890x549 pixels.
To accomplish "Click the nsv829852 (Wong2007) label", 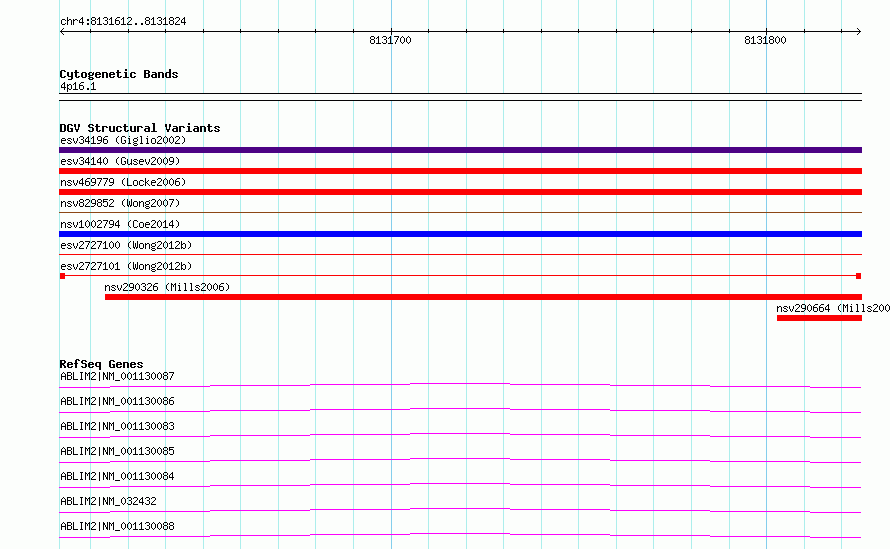I will click(x=120, y=203).
